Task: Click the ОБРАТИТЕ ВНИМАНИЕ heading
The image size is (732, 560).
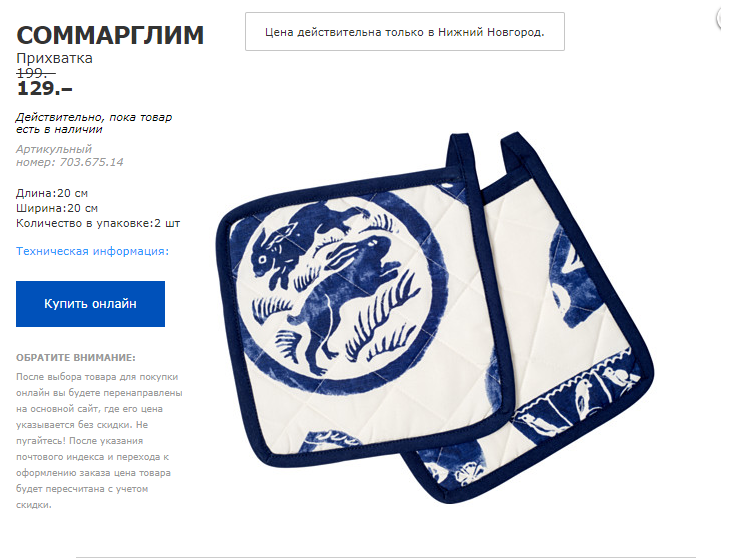Action: (x=76, y=358)
